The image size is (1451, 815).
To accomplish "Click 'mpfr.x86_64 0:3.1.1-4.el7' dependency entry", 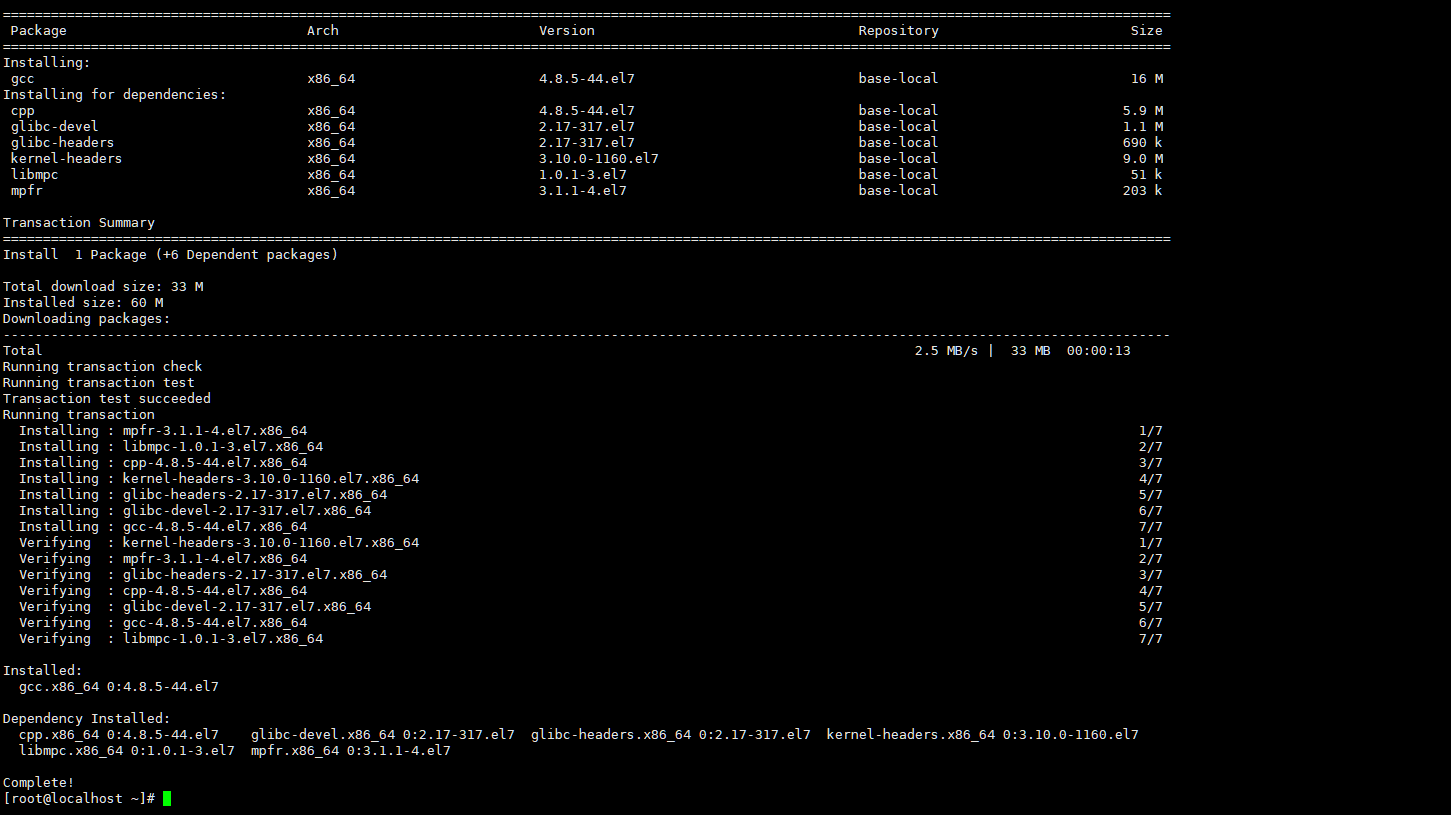I will coord(351,750).
